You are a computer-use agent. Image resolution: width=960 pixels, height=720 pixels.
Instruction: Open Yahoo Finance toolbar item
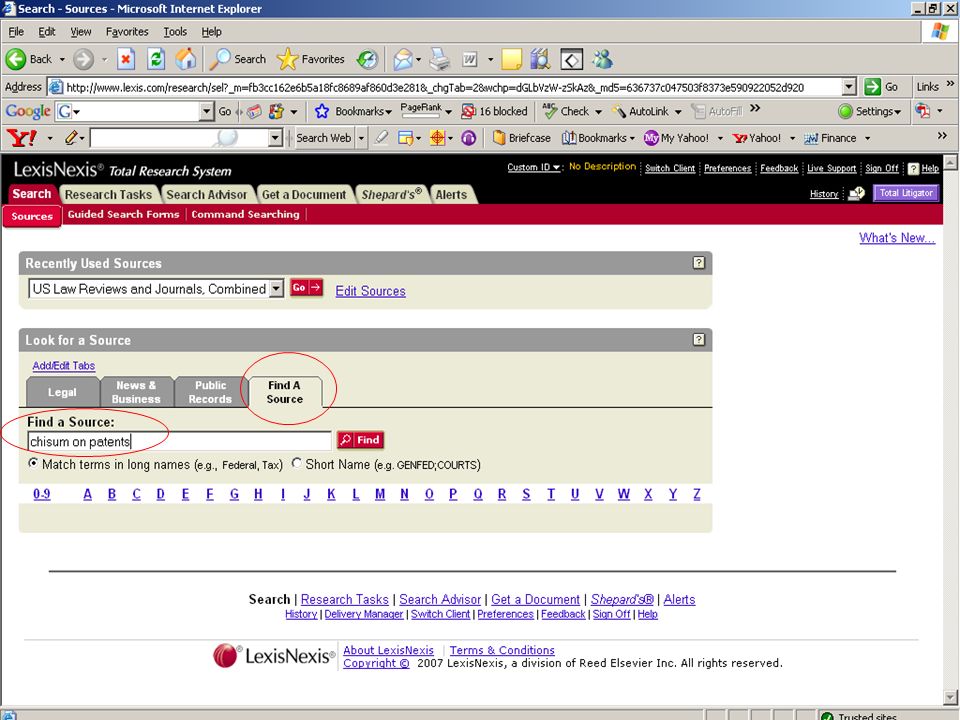pyautogui.click(x=830, y=138)
